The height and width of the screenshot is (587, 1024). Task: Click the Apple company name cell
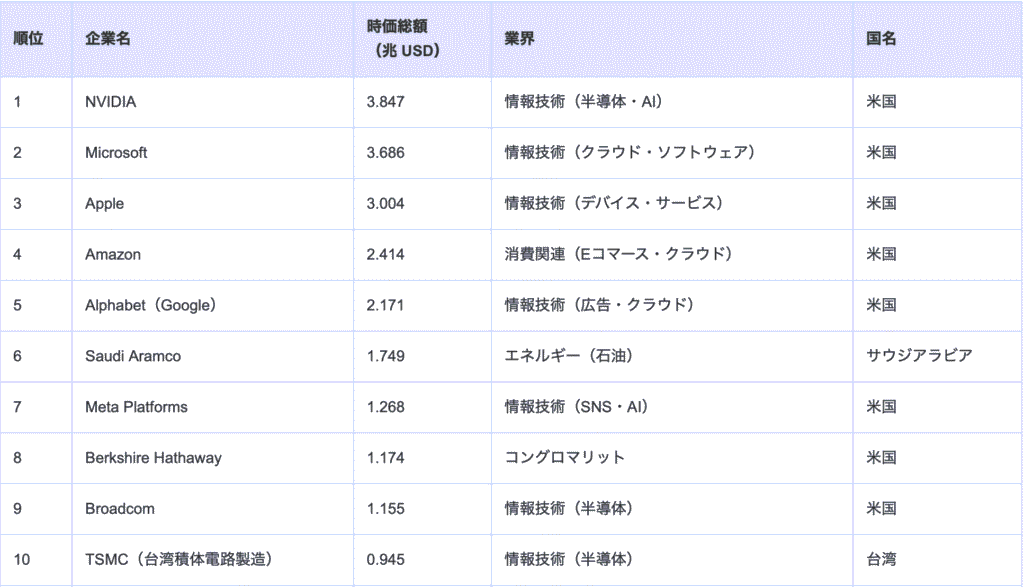pyautogui.click(x=105, y=204)
